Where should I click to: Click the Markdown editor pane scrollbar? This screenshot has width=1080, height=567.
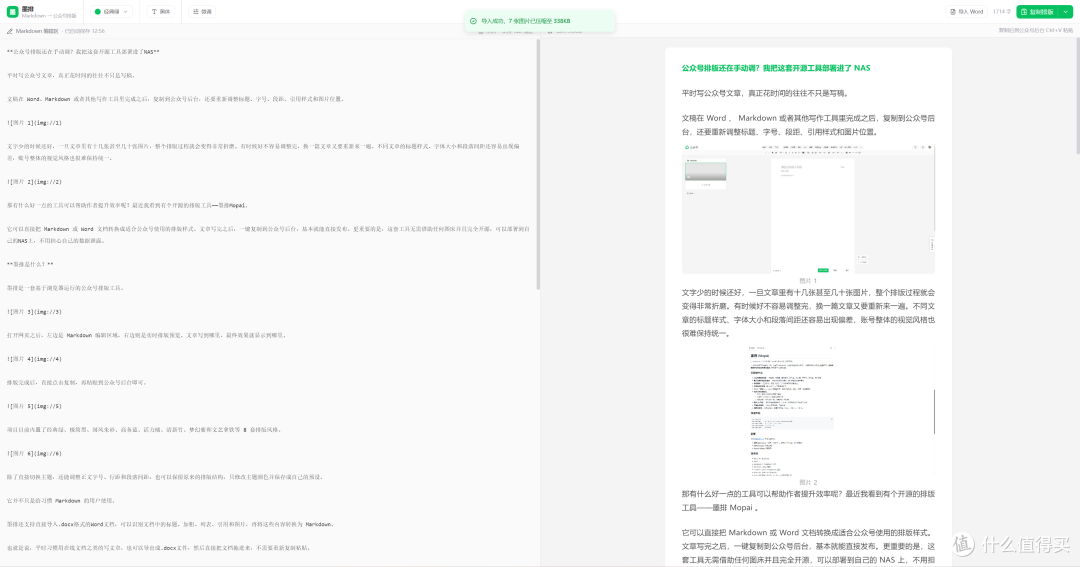tap(538, 164)
